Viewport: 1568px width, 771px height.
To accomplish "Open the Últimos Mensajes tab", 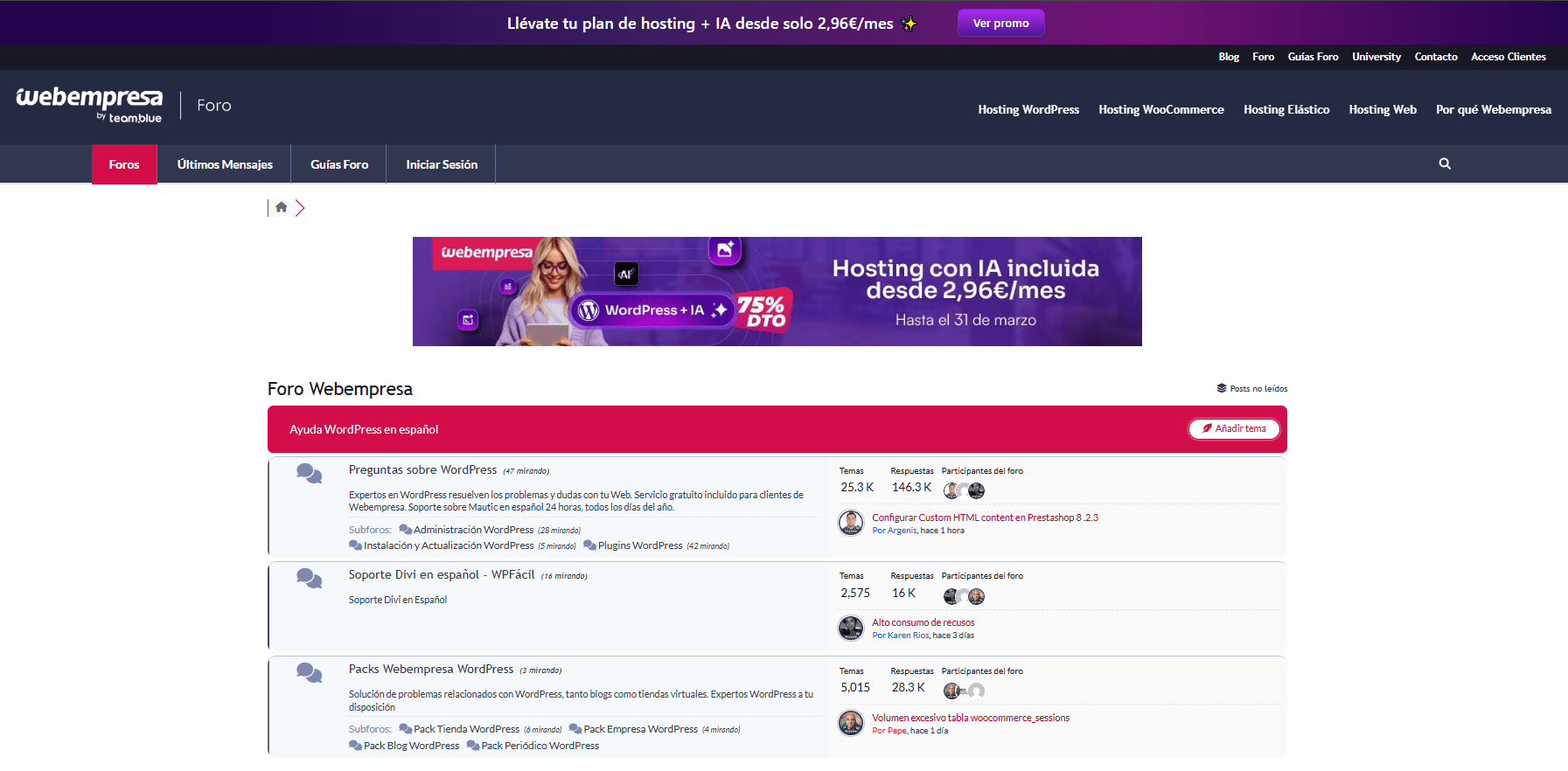I will pos(225,164).
